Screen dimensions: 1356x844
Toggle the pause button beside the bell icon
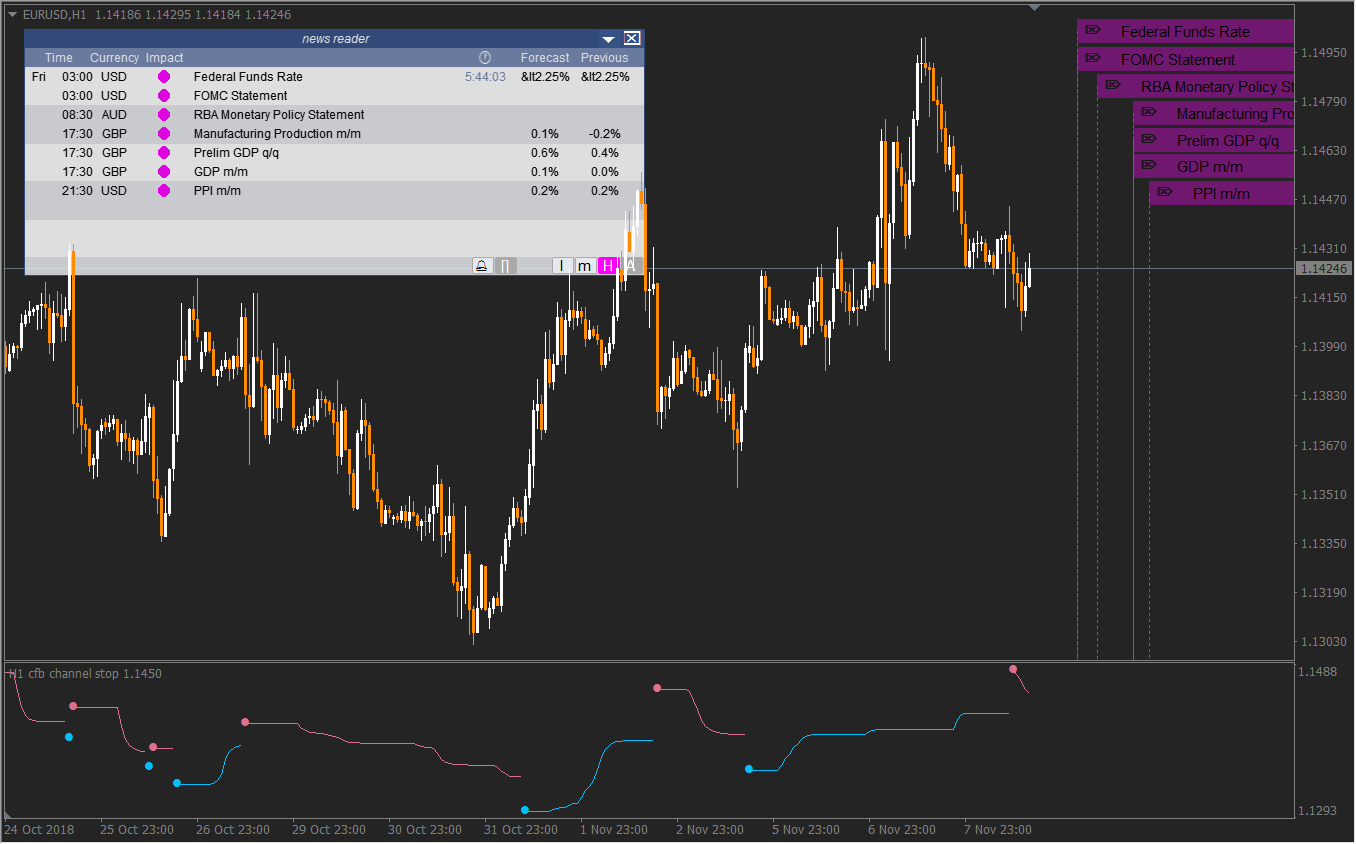506,266
